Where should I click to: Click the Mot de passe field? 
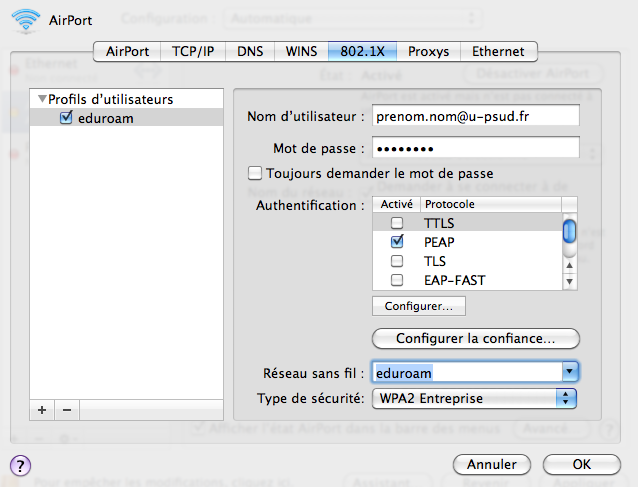(x=476, y=148)
